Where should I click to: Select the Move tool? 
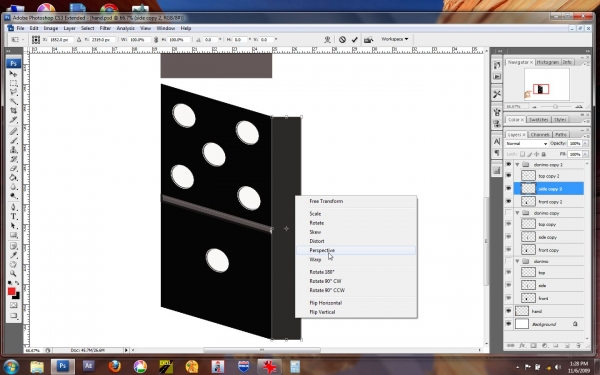click(x=13, y=73)
